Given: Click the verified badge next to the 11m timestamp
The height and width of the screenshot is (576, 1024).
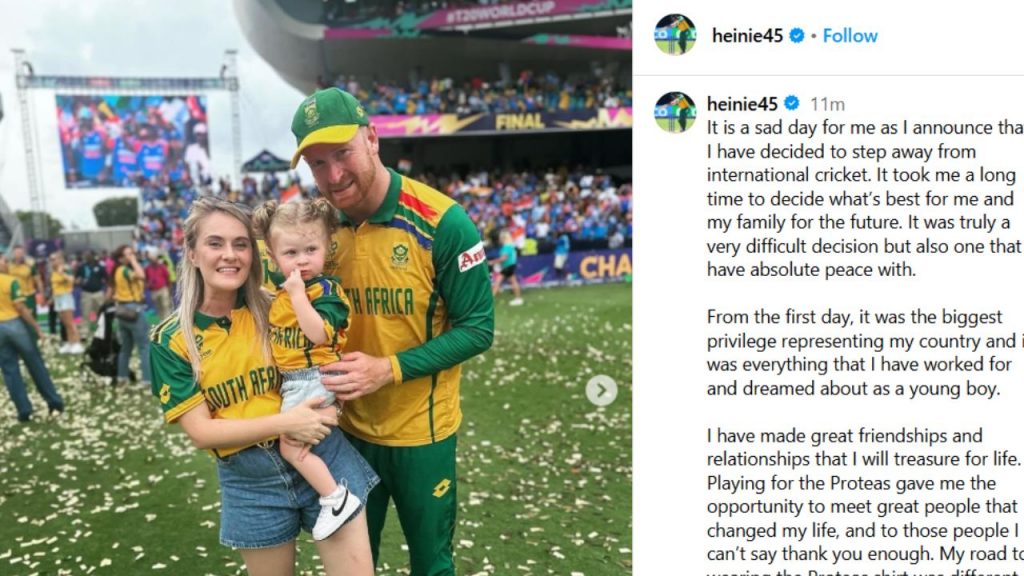Looking at the screenshot, I should point(791,104).
